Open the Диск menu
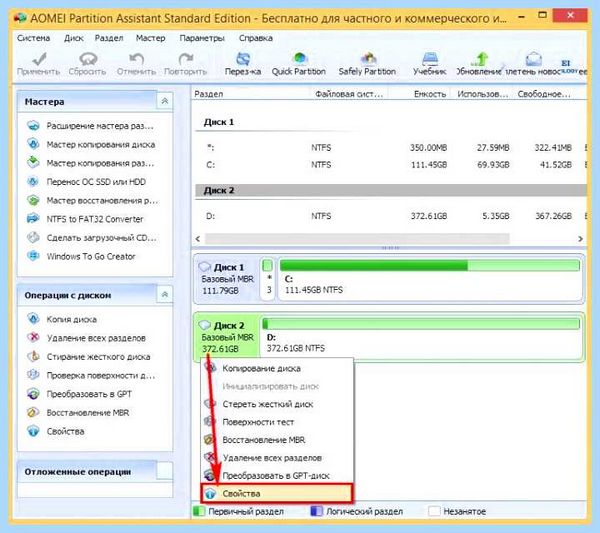Image resolution: width=600 pixels, height=533 pixels. [x=73, y=38]
